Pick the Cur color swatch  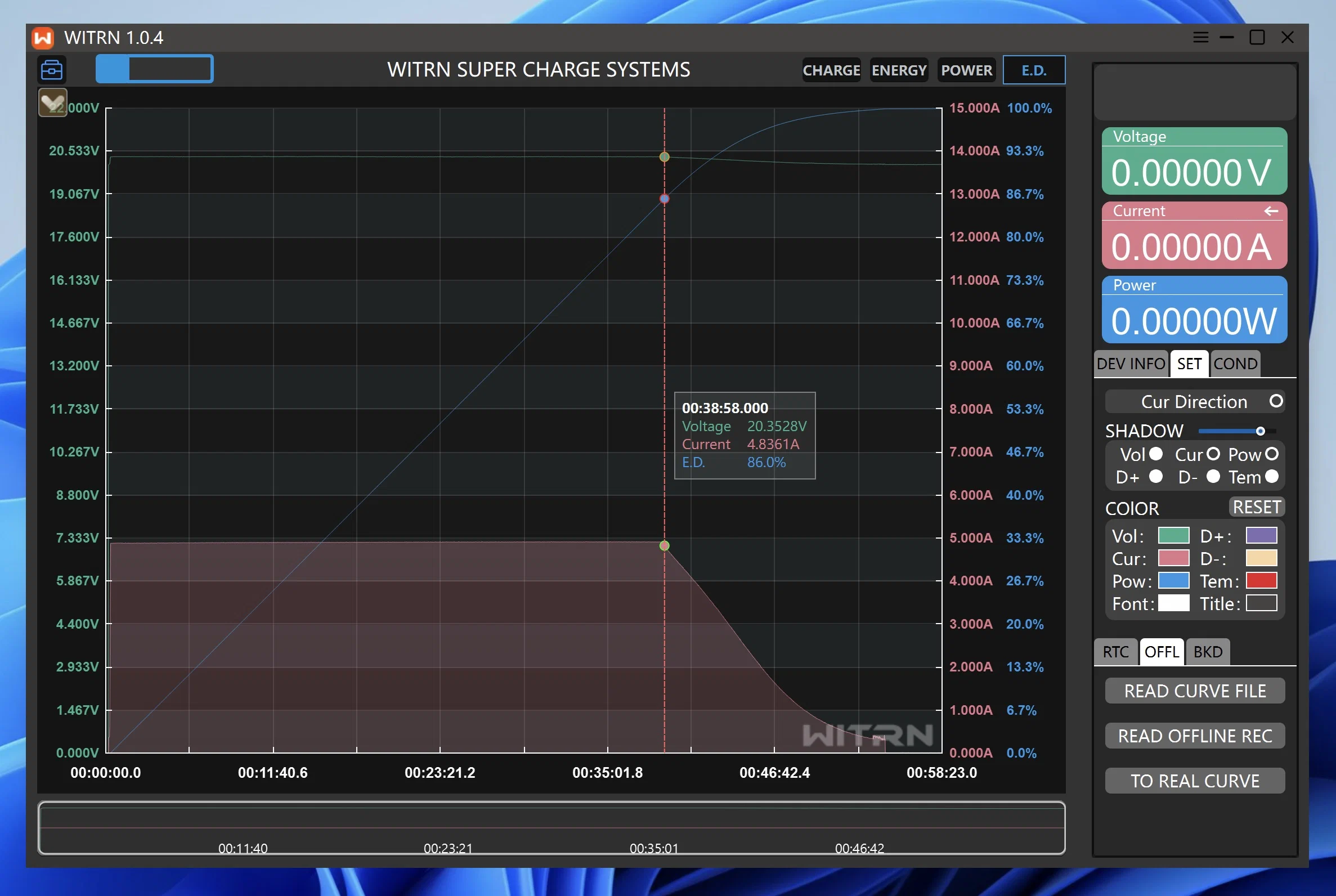1174,558
